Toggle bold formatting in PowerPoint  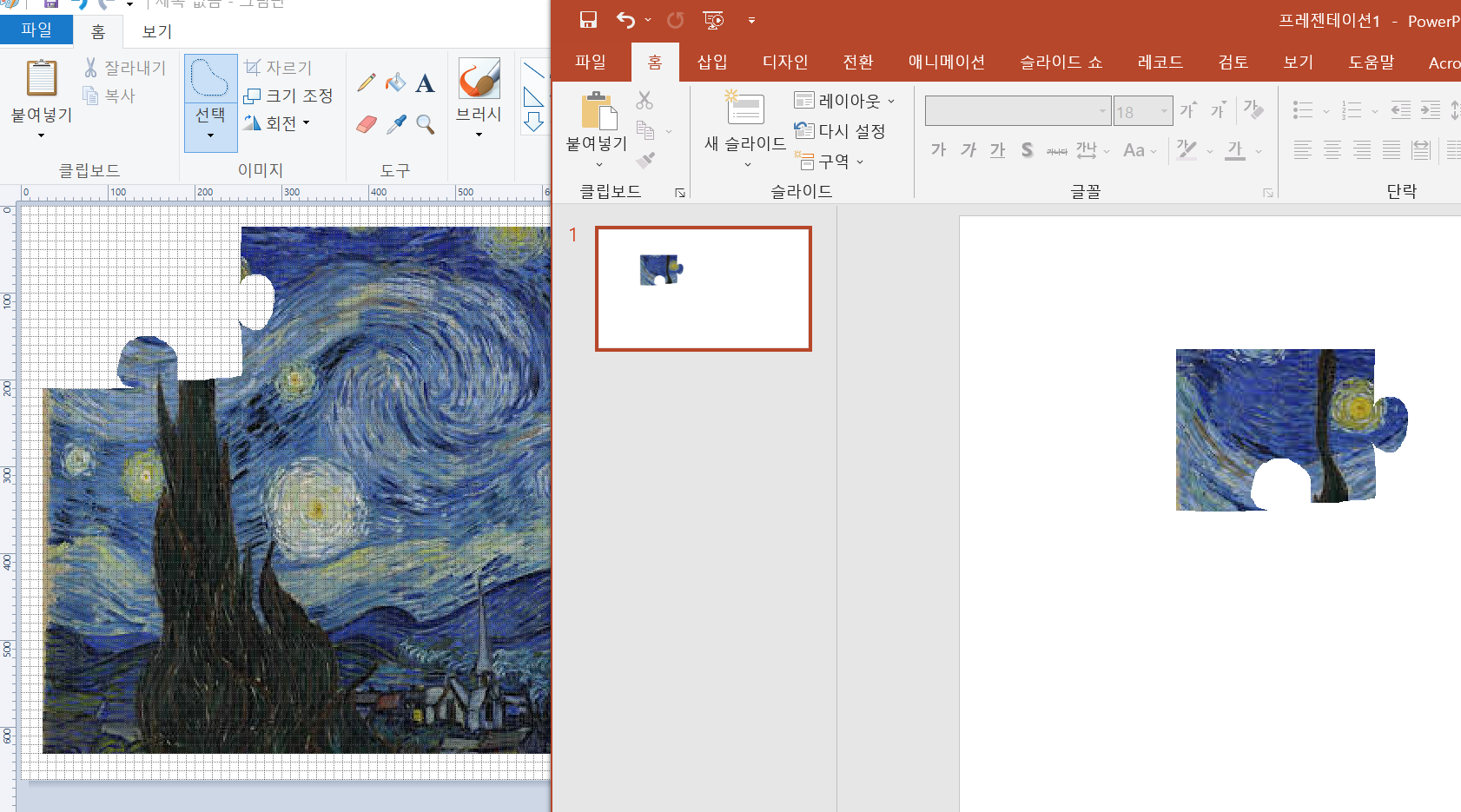click(x=939, y=149)
